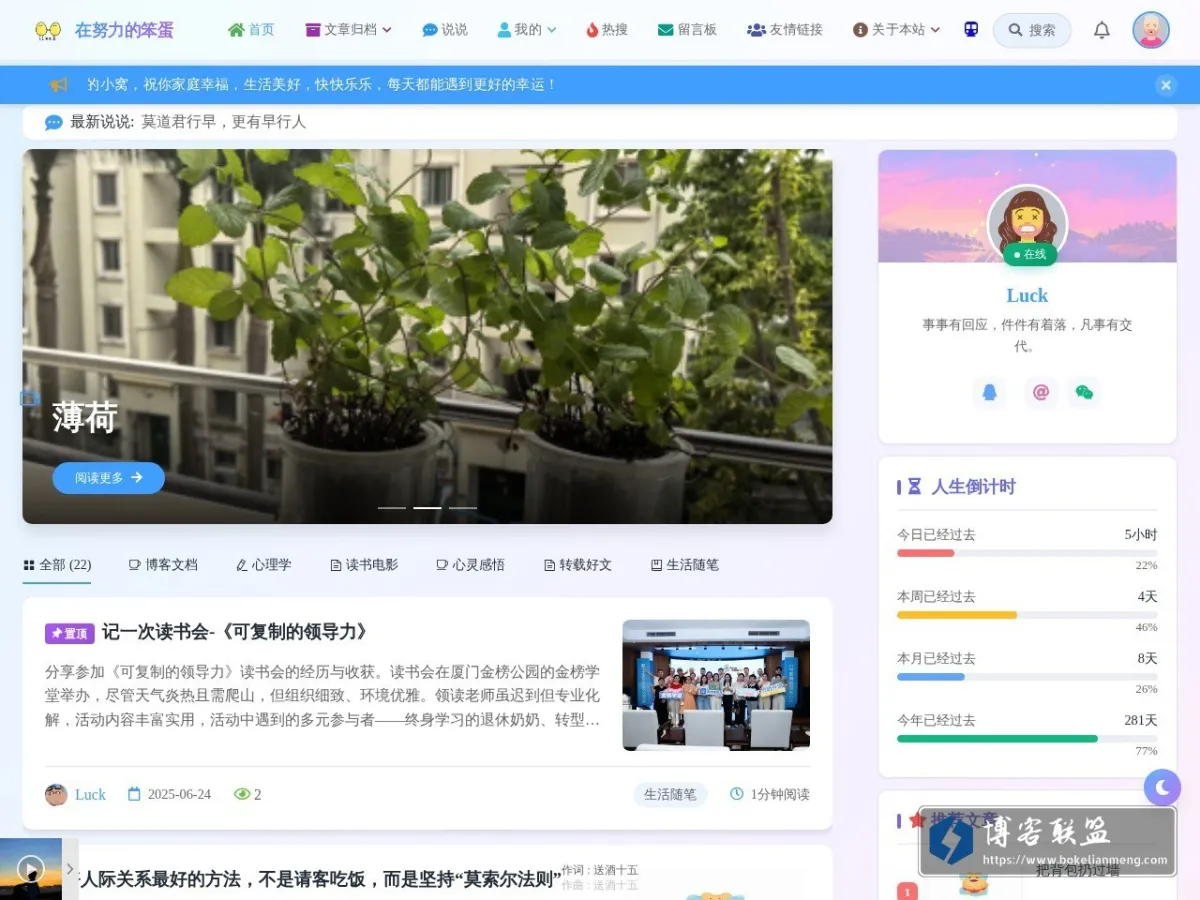Screen dimensions: 1200x900
Task: Click the 在线 status badge
Action: click(1030, 254)
